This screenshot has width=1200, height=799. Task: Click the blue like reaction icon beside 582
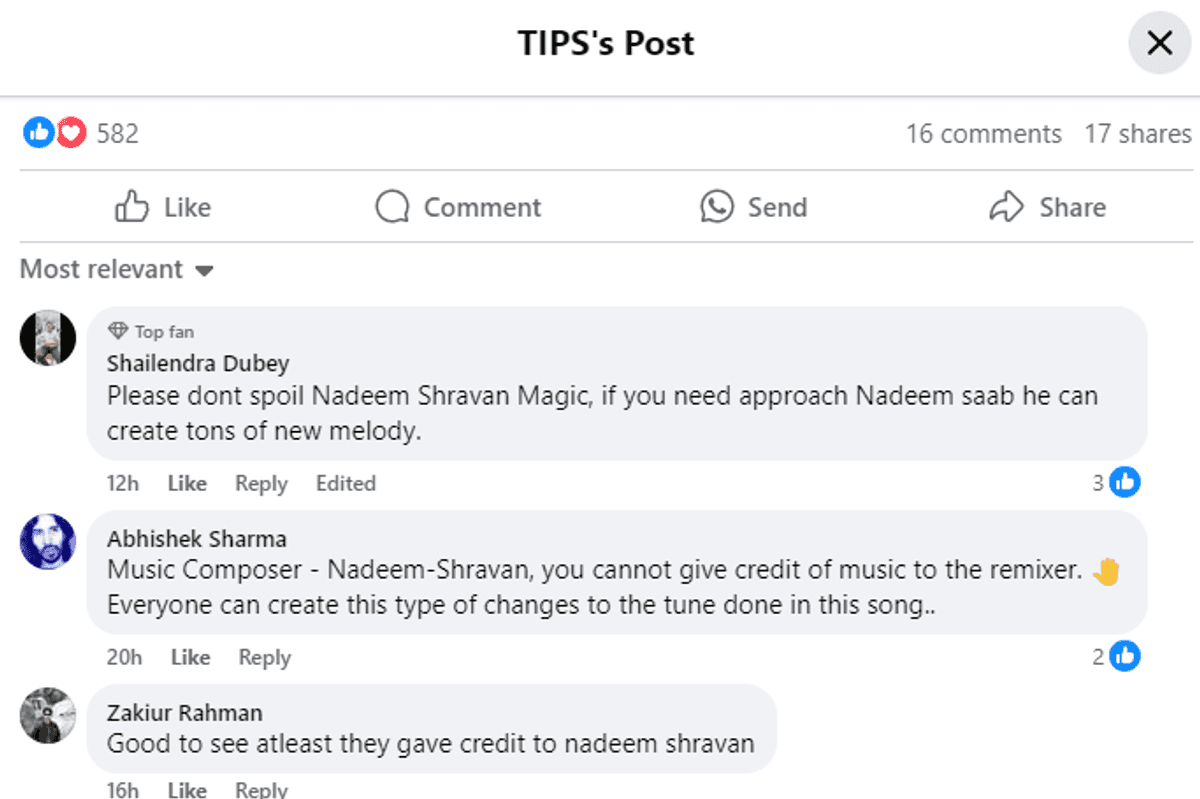point(38,133)
